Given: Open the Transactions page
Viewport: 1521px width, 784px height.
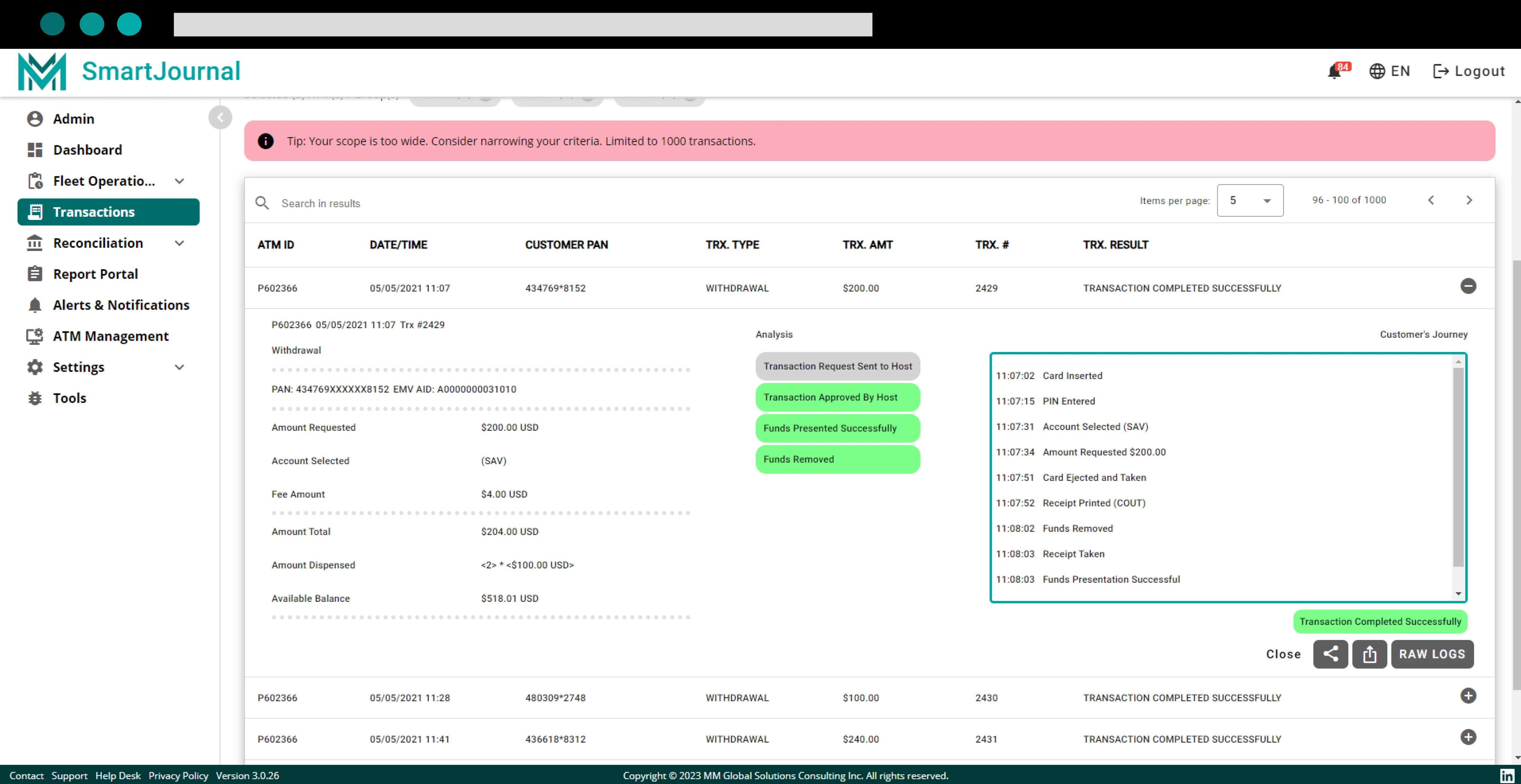Looking at the screenshot, I should (x=109, y=212).
